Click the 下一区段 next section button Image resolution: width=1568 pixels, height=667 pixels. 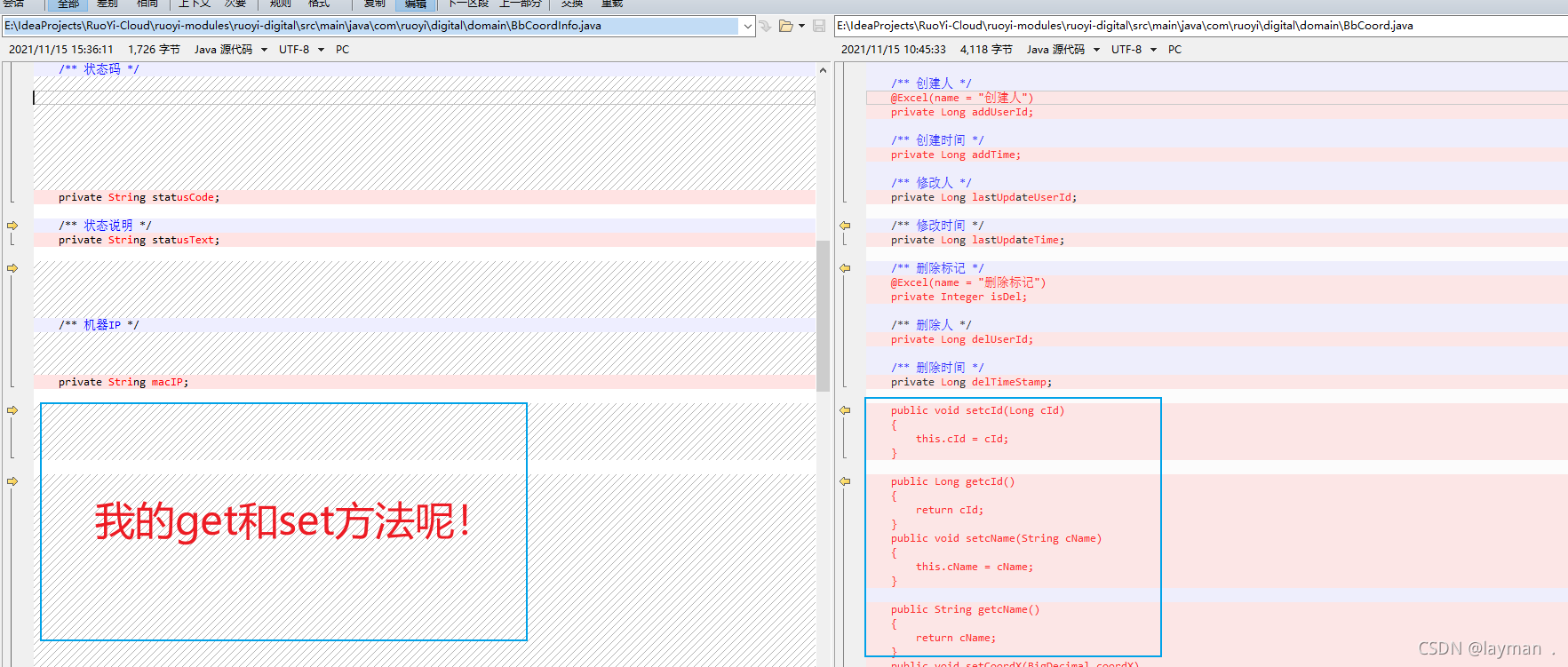click(x=468, y=4)
